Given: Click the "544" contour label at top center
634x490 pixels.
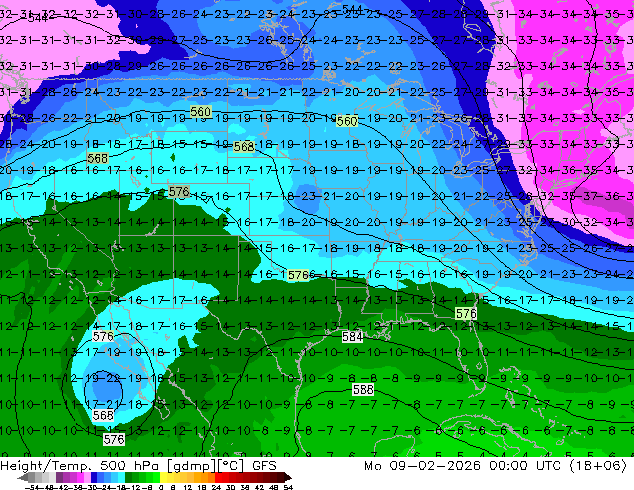Looking at the screenshot, I should (352, 9).
